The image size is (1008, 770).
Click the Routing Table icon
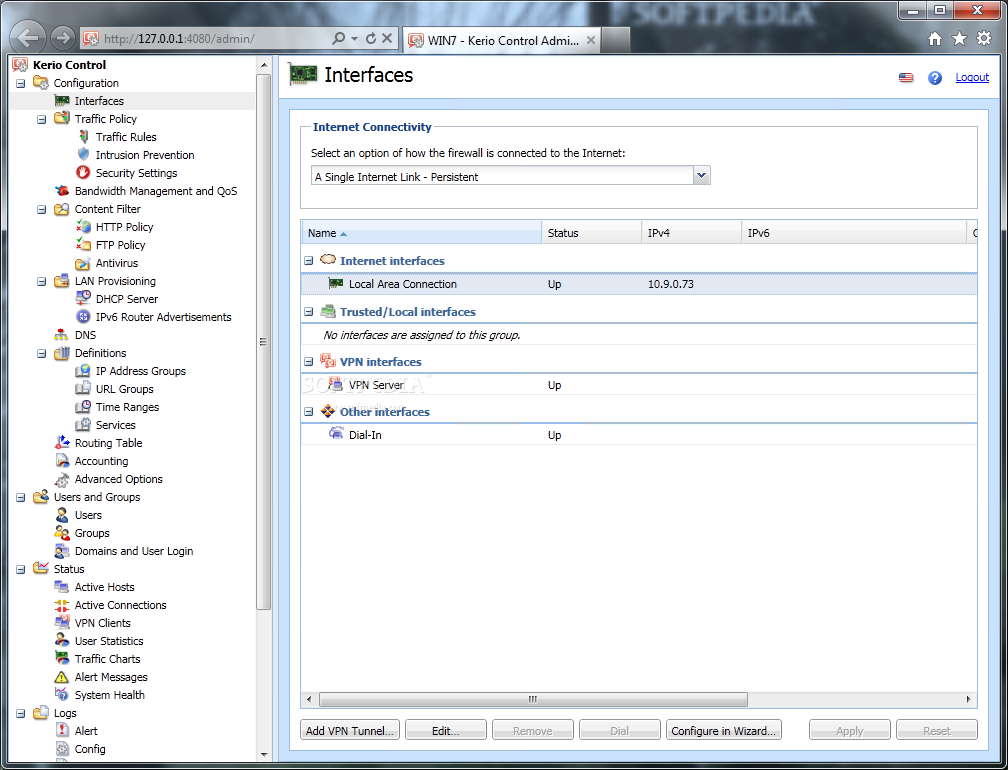coord(62,442)
